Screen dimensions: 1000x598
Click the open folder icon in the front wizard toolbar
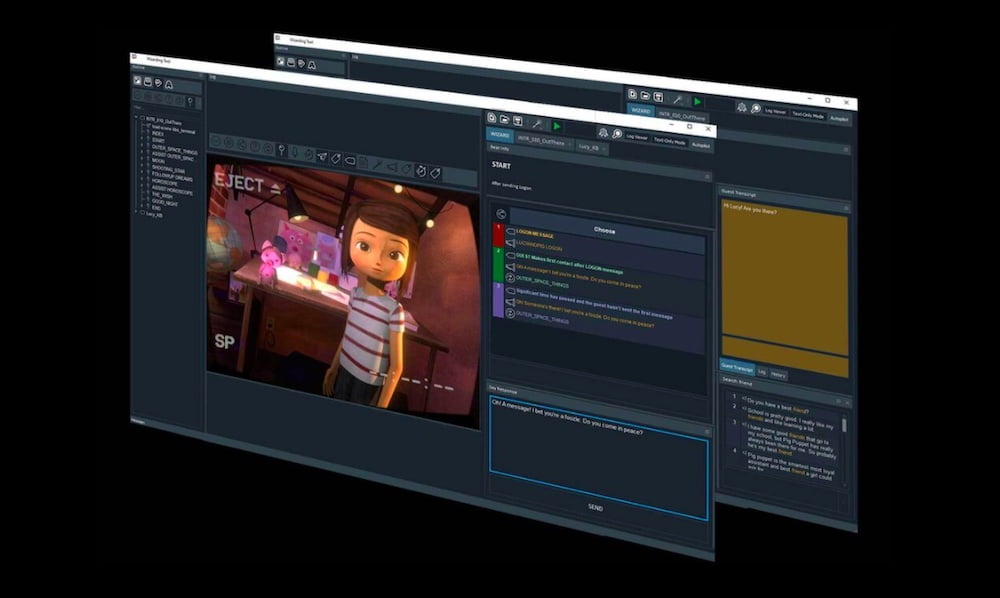click(505, 119)
